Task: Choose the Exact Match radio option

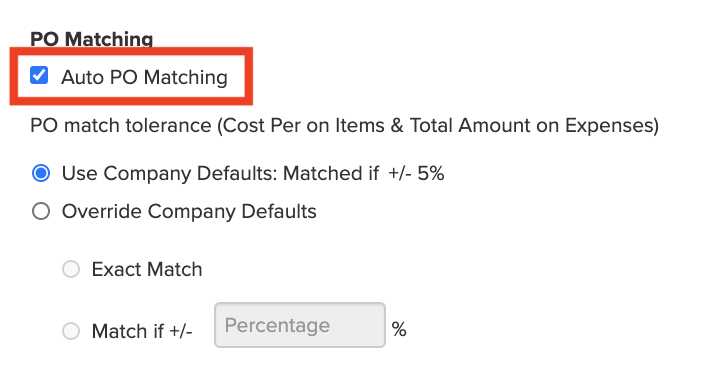Action: [71, 269]
